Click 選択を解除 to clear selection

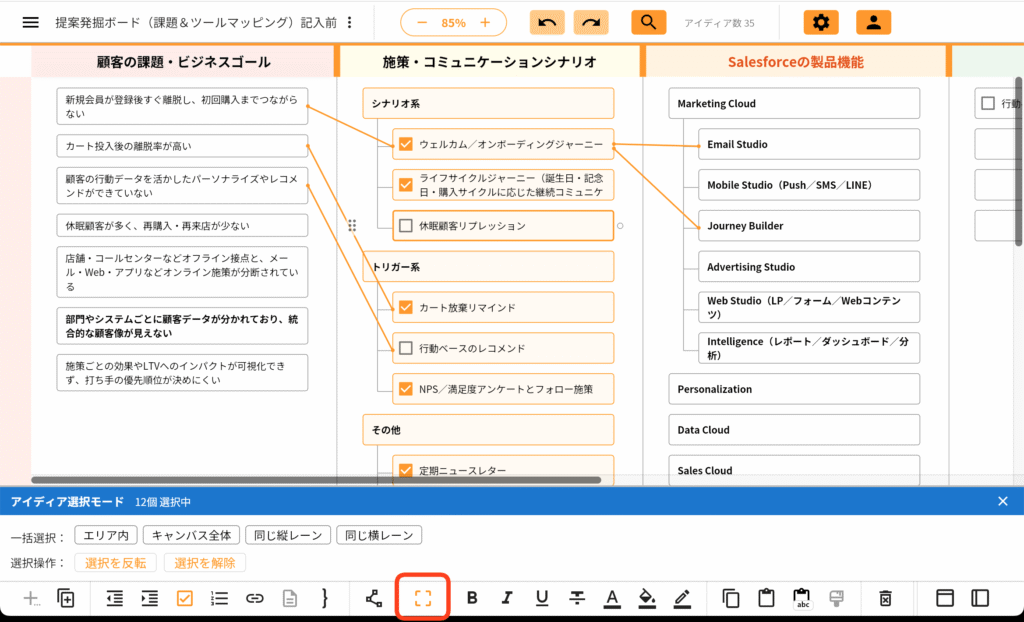click(205, 562)
